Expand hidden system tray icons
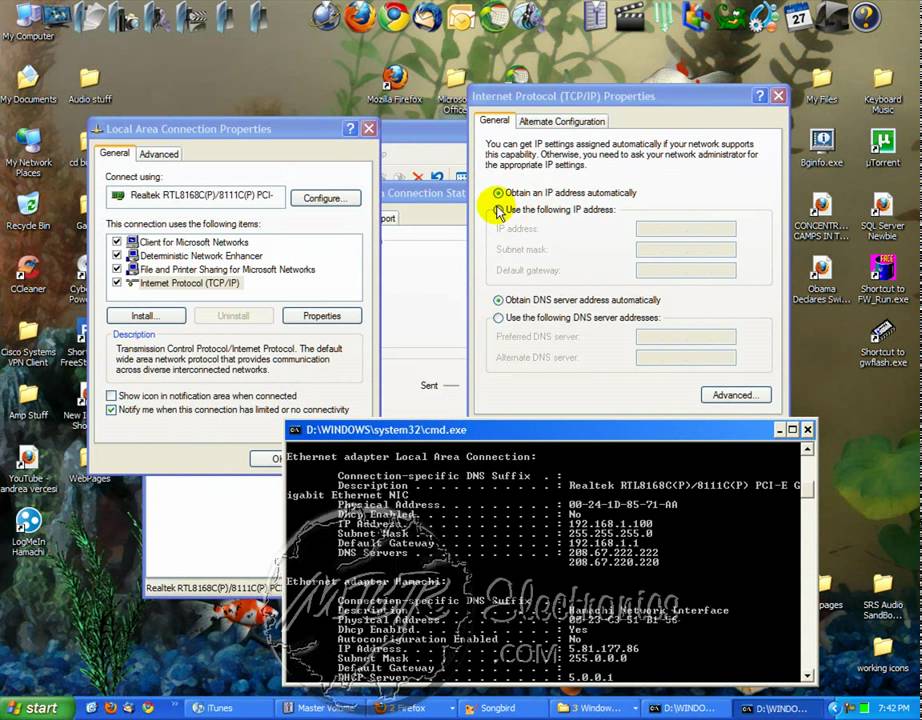This screenshot has width=922, height=720. click(x=833, y=708)
